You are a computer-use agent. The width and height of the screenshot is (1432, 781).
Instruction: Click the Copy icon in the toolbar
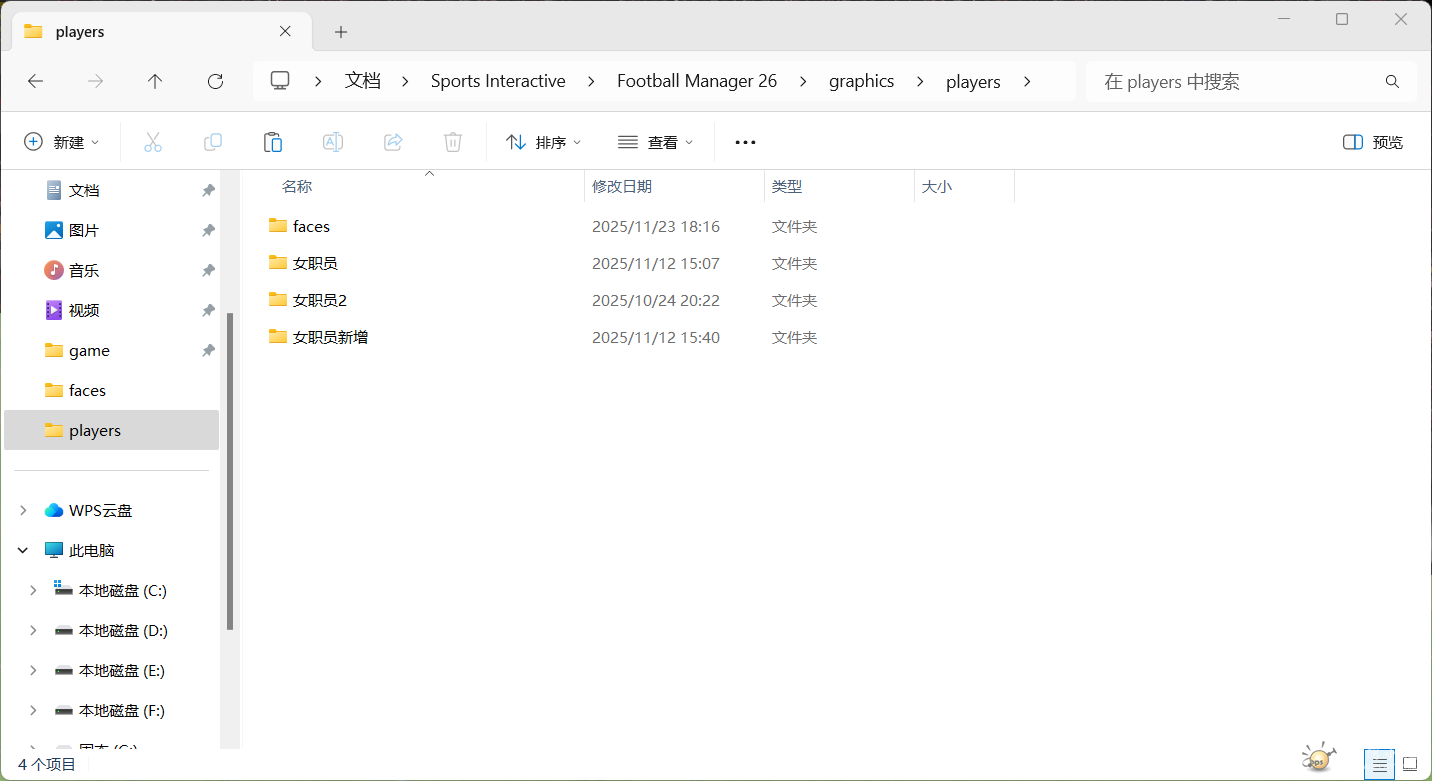[212, 141]
